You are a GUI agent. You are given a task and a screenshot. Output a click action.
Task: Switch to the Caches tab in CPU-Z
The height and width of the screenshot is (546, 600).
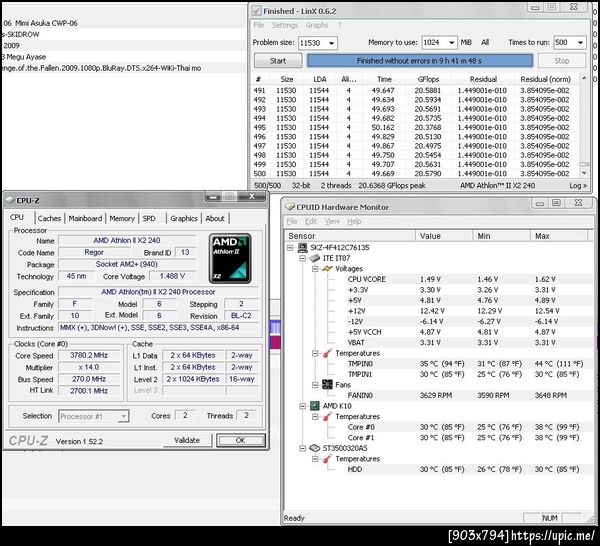(x=49, y=218)
